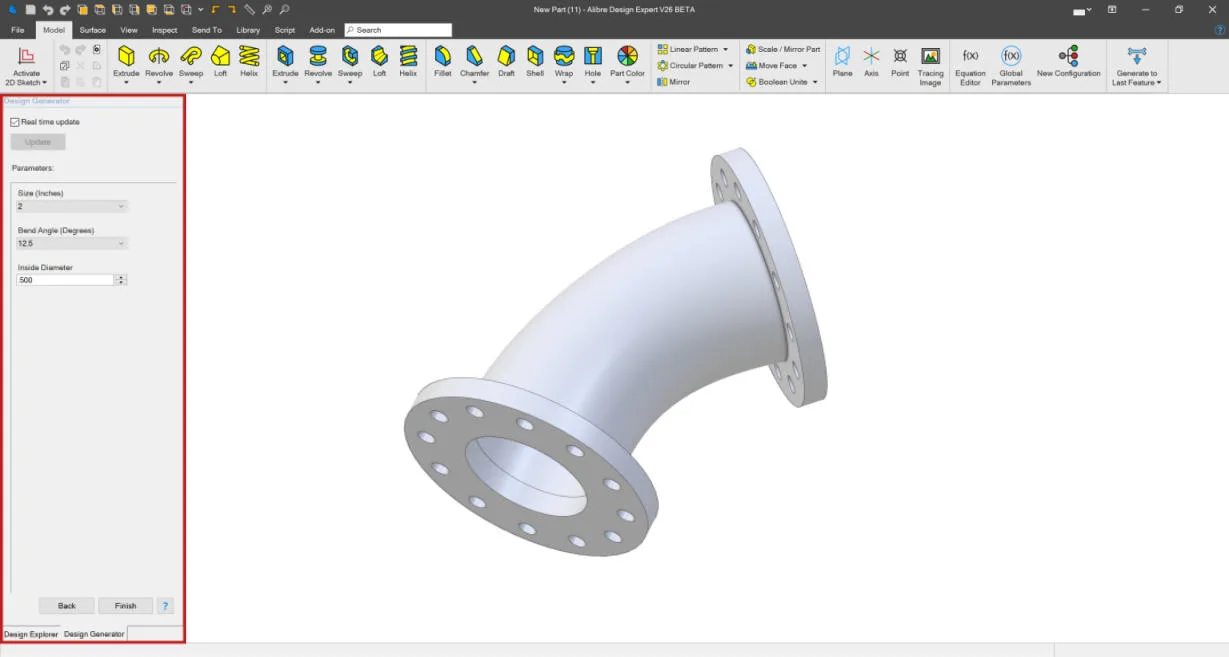The height and width of the screenshot is (657, 1229).
Task: Click the Finish button
Action: (125, 606)
